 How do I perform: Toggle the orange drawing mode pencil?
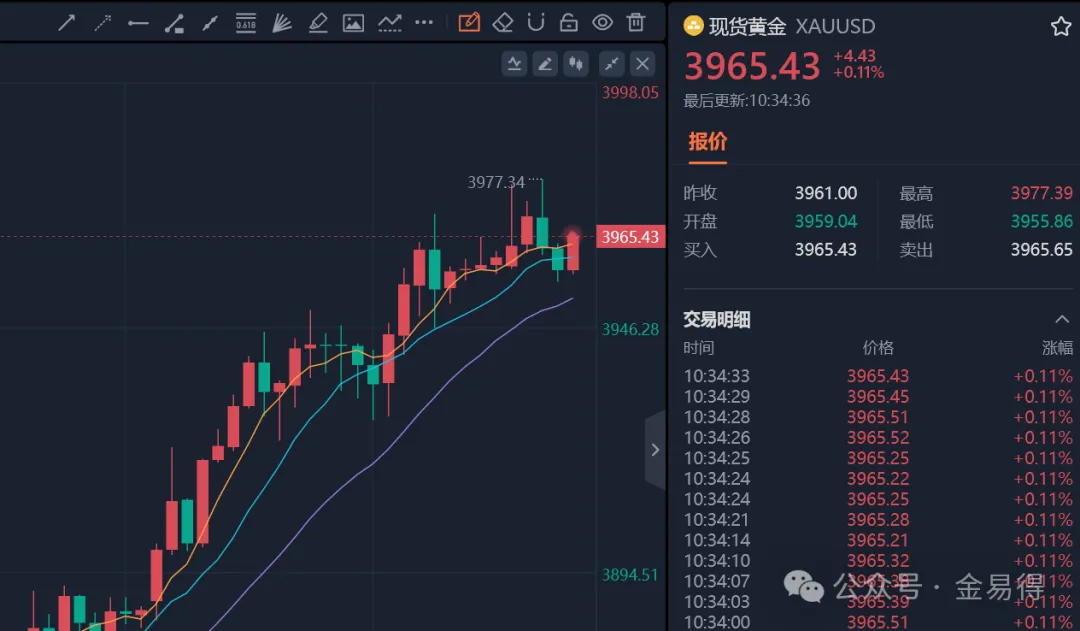[x=469, y=22]
